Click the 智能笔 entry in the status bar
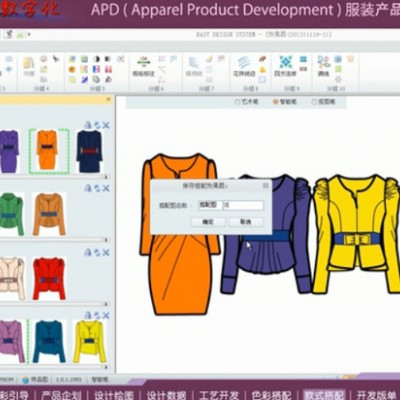The height and width of the screenshot is (400, 400). (x=100, y=380)
